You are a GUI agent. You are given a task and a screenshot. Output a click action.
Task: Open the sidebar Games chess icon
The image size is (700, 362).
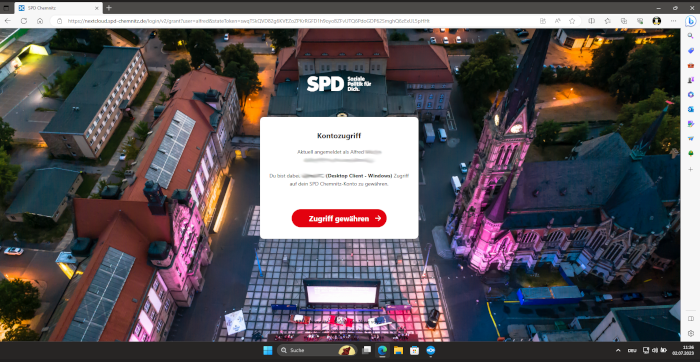691,80
